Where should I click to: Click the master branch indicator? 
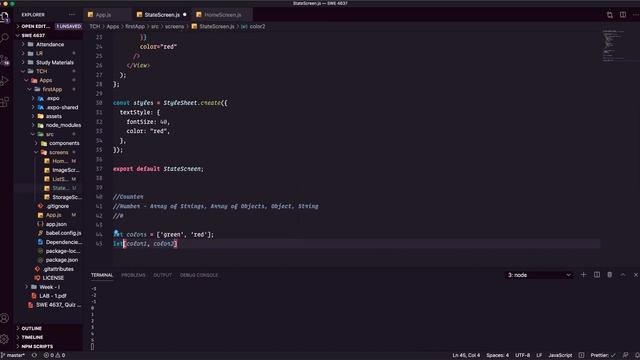click(13, 355)
